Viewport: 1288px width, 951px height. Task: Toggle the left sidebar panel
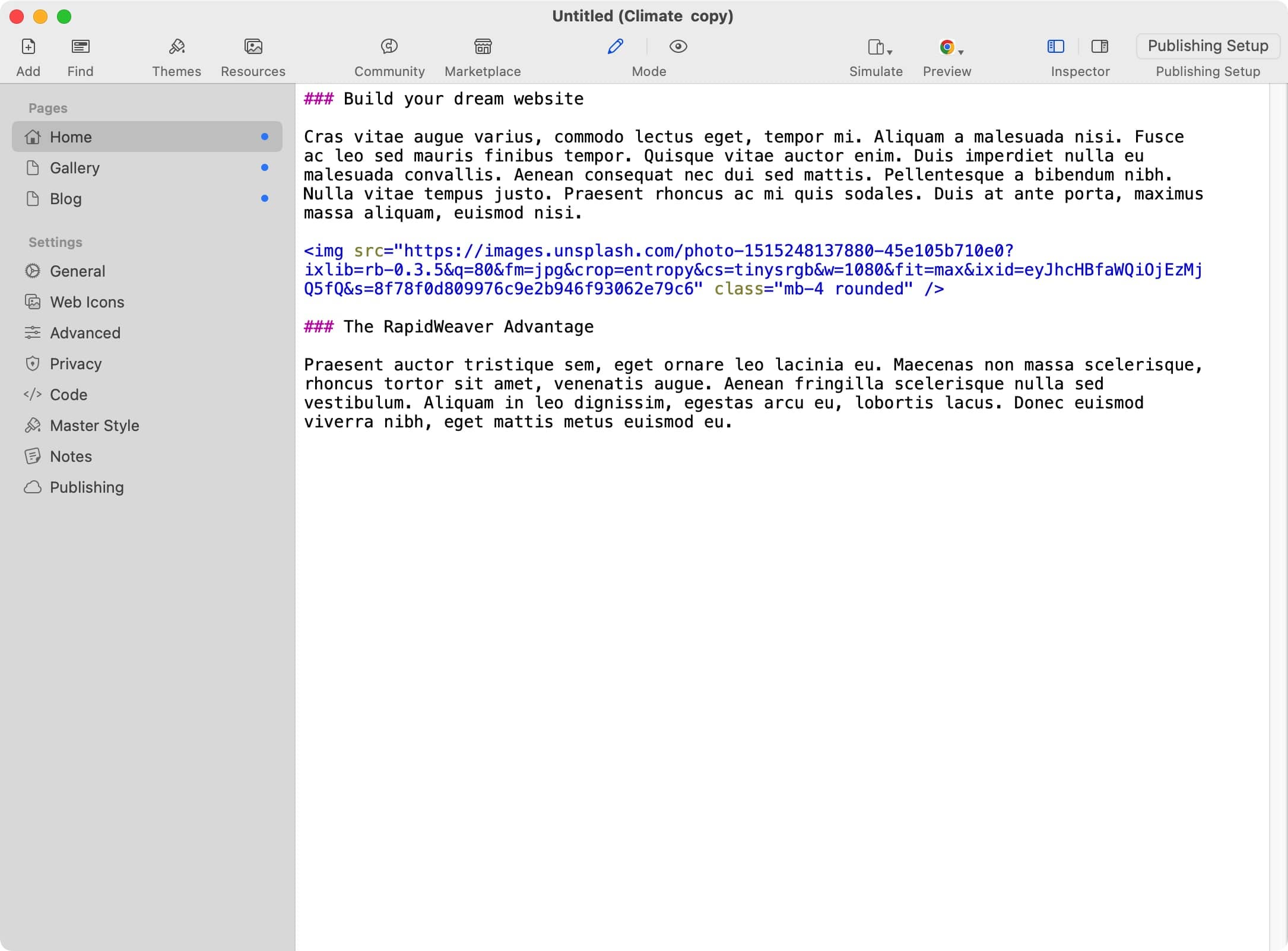click(1055, 46)
